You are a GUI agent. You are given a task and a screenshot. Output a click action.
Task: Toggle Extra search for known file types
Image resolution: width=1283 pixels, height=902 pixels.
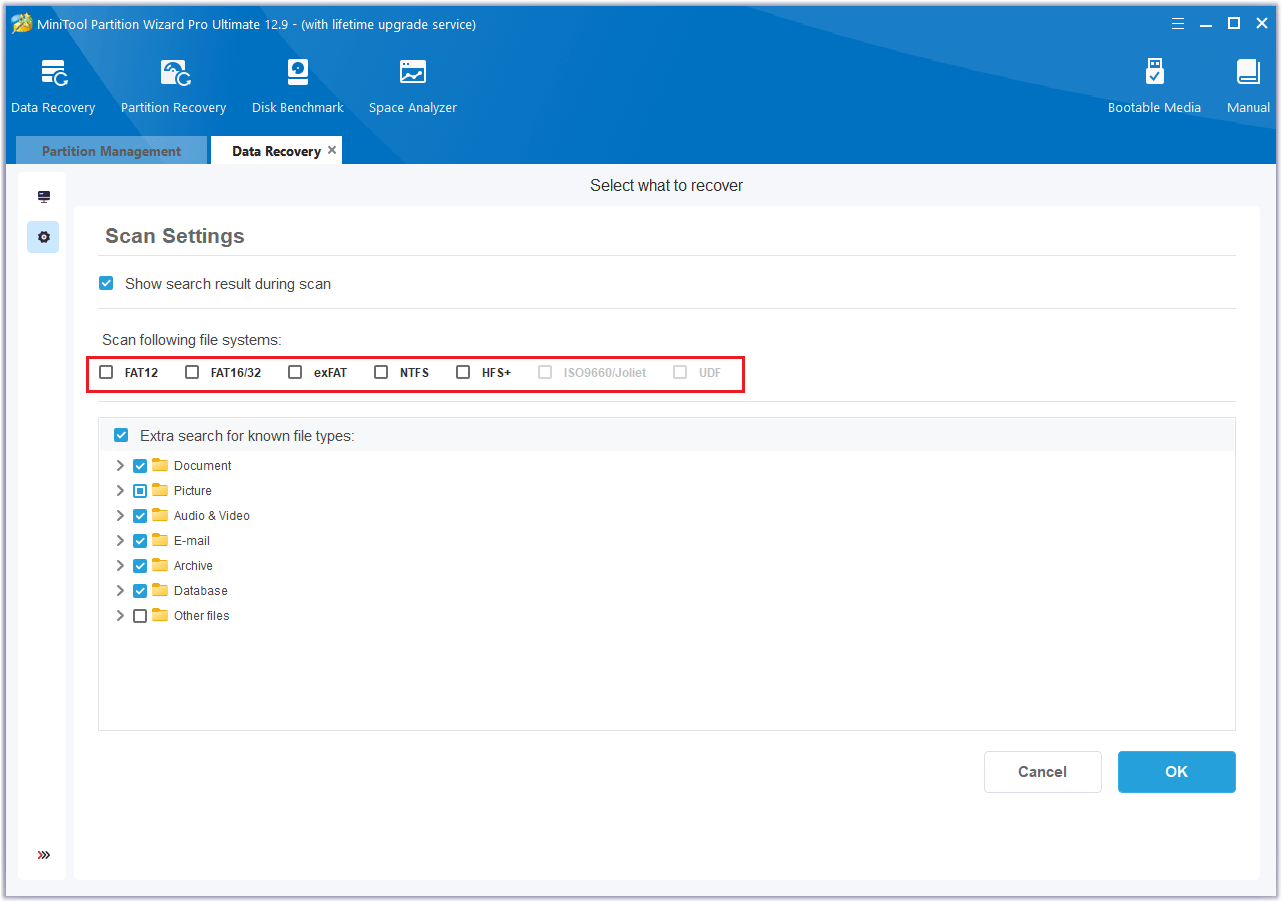[x=121, y=435]
